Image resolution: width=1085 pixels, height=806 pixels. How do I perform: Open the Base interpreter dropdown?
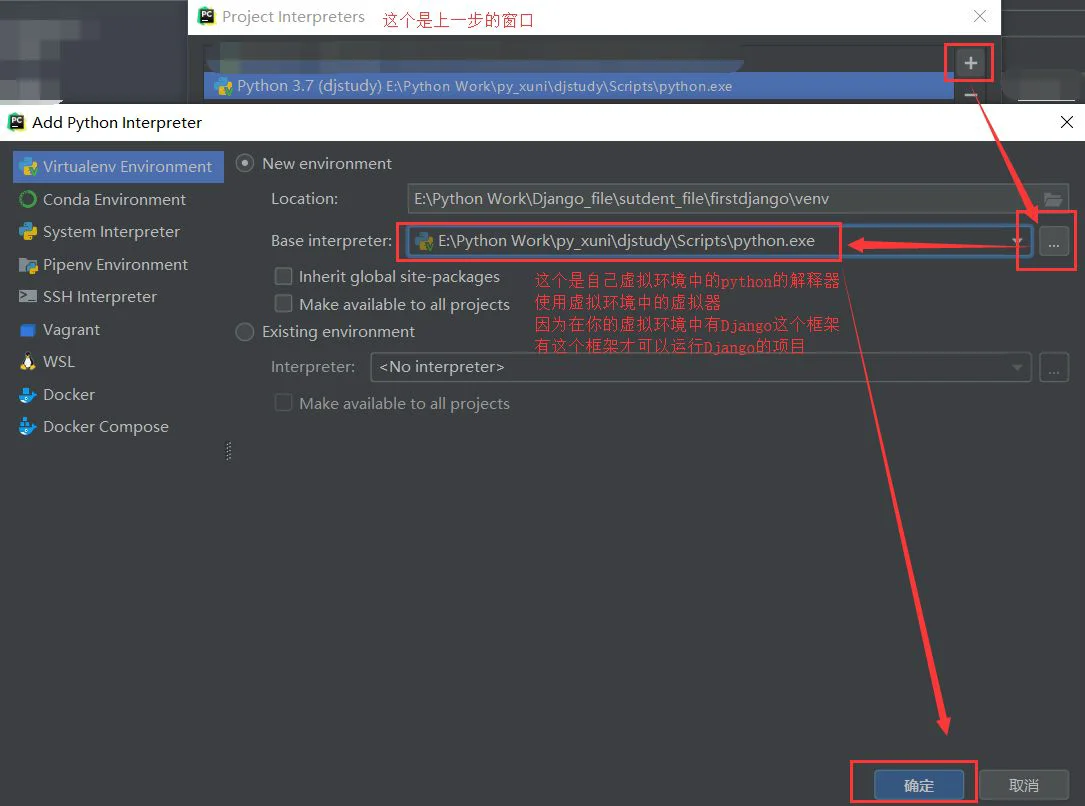point(720,241)
